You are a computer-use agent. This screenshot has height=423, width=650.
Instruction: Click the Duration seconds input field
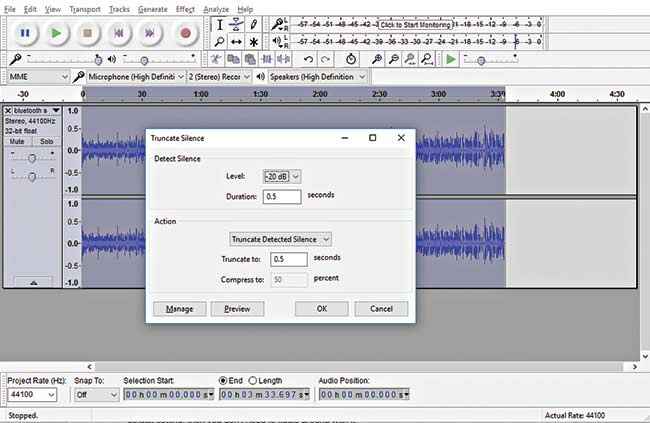(x=282, y=197)
